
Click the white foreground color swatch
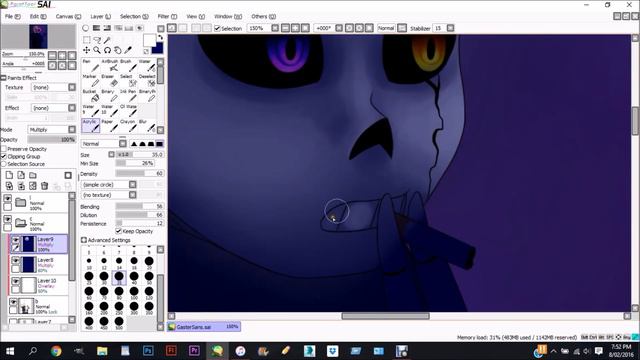point(149,40)
